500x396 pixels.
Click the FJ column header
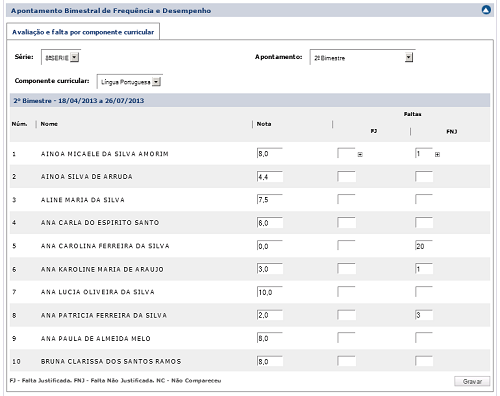374,131
